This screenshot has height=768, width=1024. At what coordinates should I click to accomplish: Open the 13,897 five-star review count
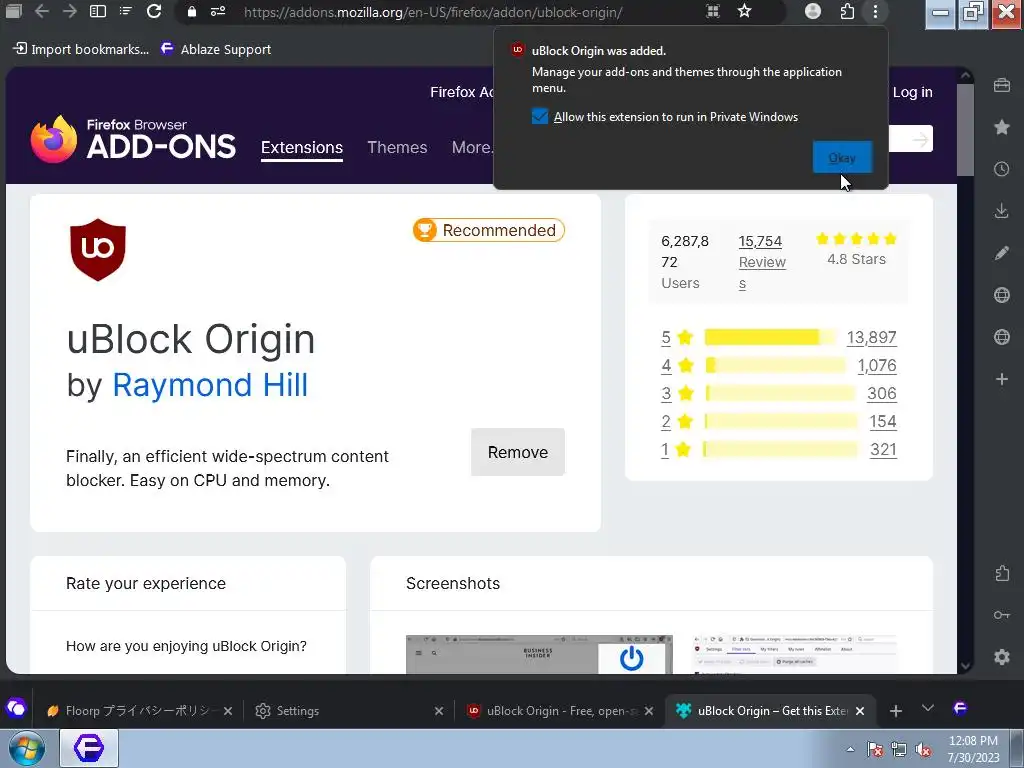pos(871,337)
